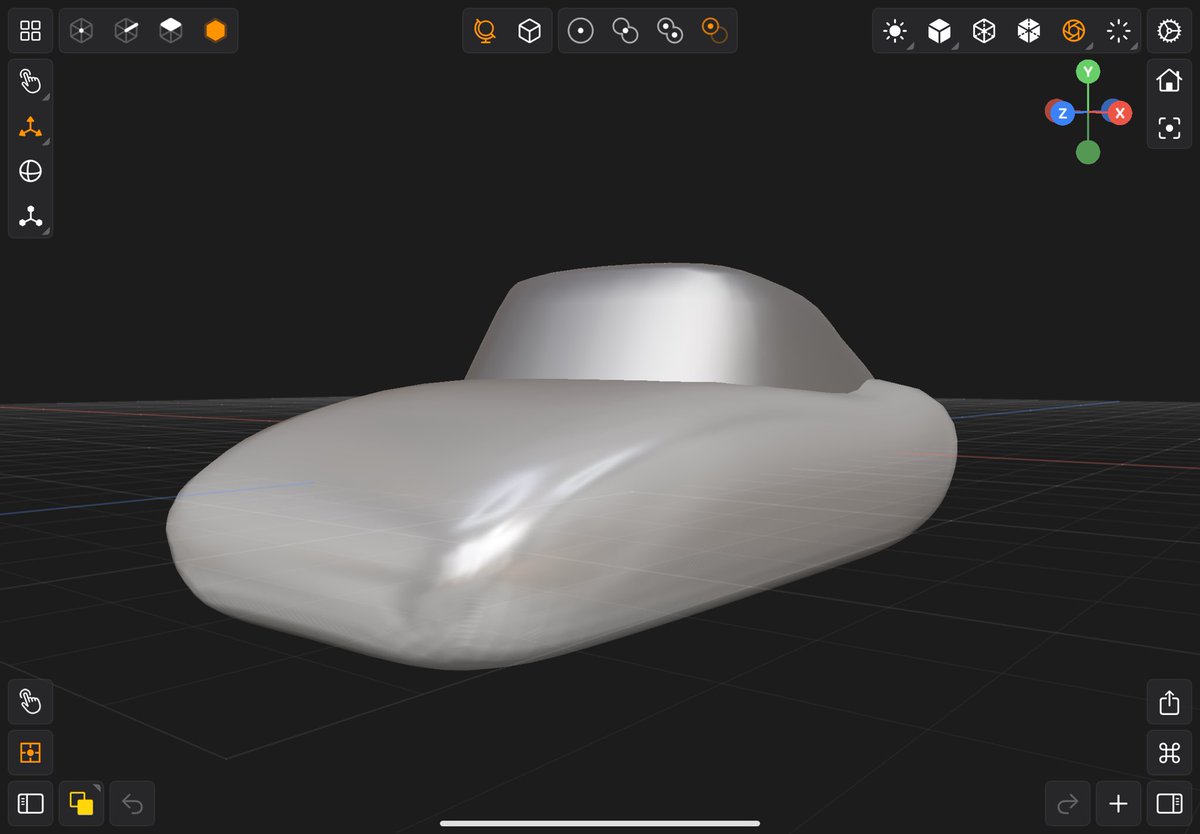The image size is (1200, 834).
Task: Reset the view with Home button
Action: point(1169,81)
